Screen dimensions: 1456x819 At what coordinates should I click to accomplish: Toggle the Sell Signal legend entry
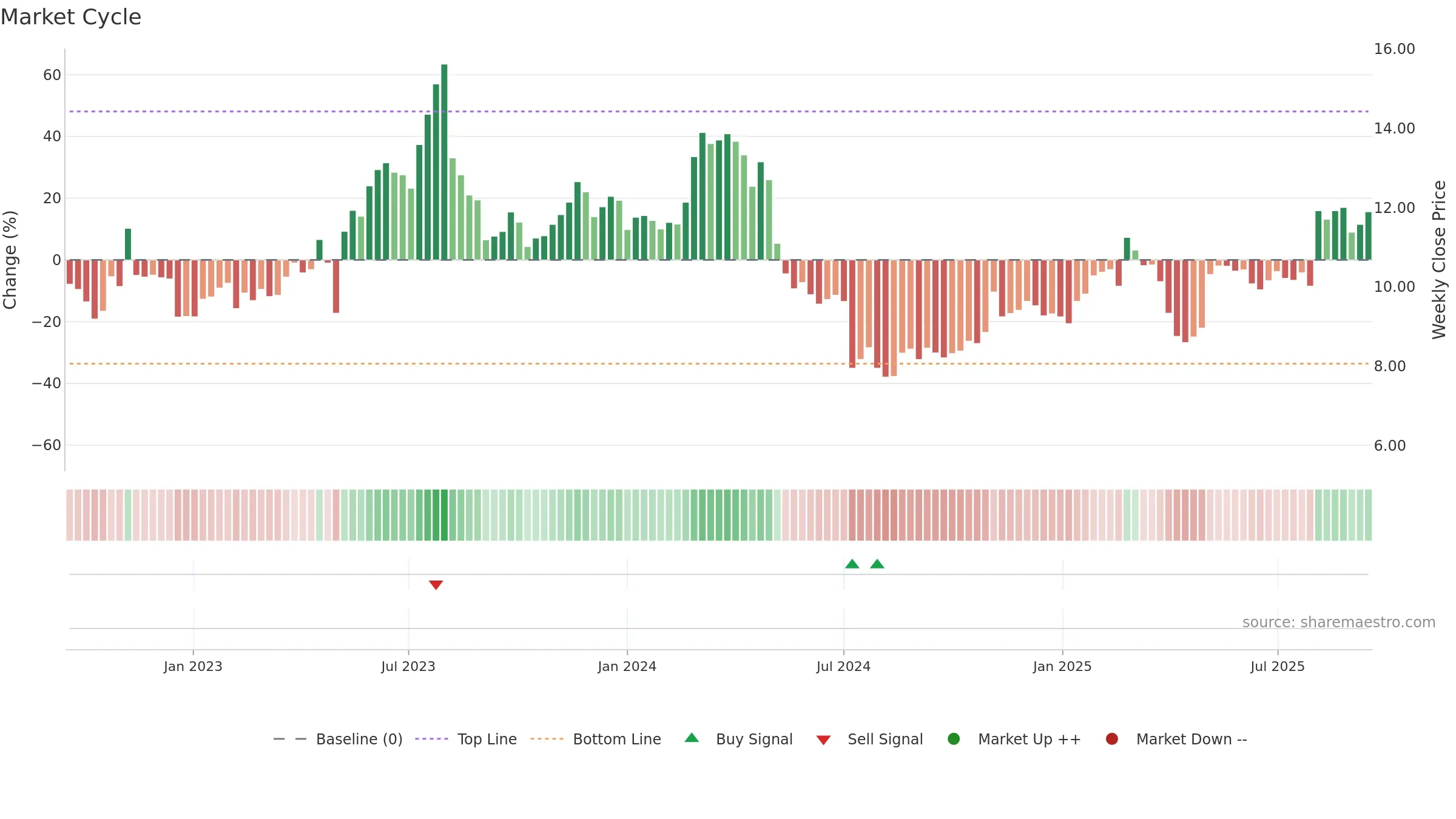pos(869,739)
